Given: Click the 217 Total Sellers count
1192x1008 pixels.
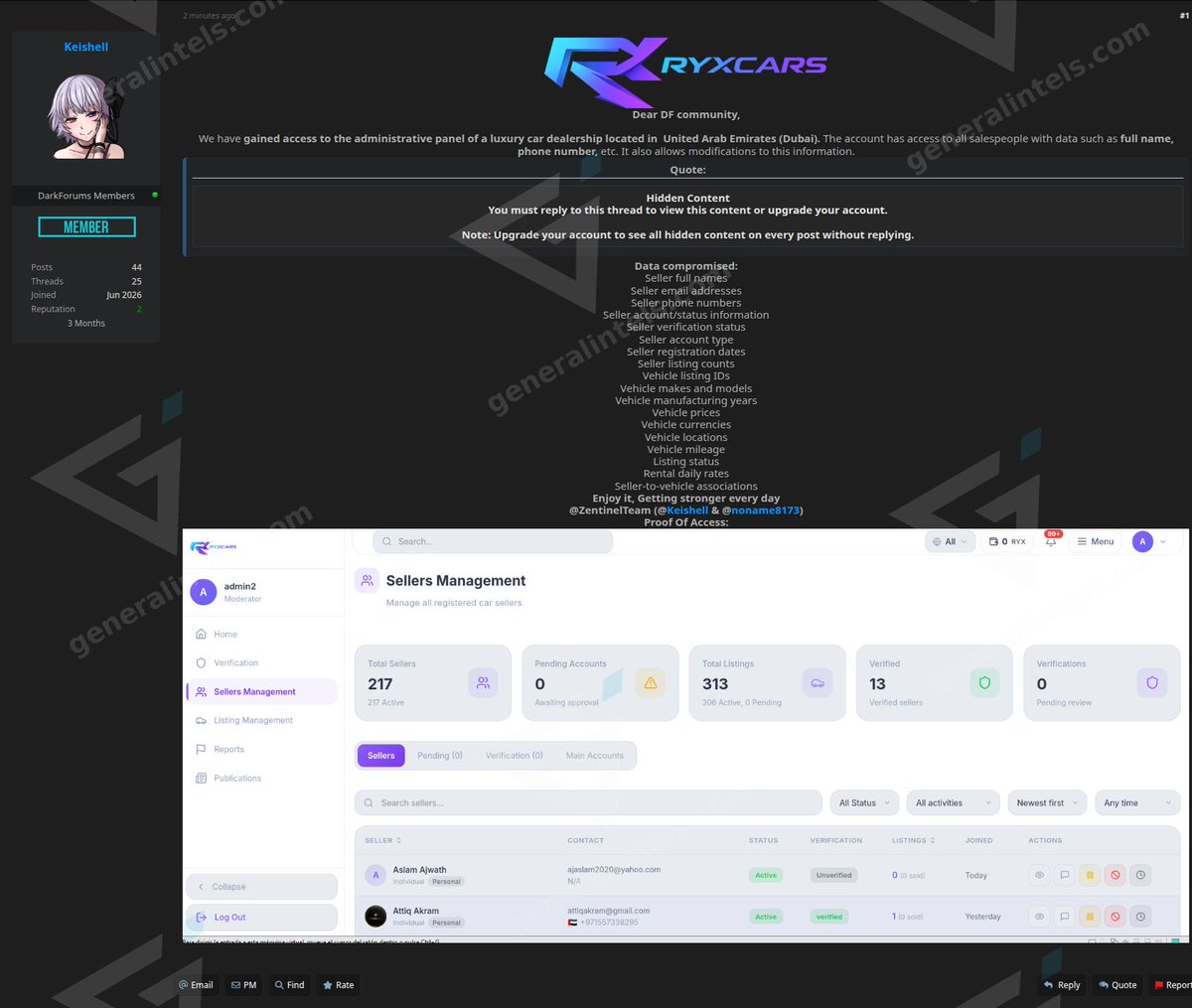Looking at the screenshot, I should pos(380,684).
